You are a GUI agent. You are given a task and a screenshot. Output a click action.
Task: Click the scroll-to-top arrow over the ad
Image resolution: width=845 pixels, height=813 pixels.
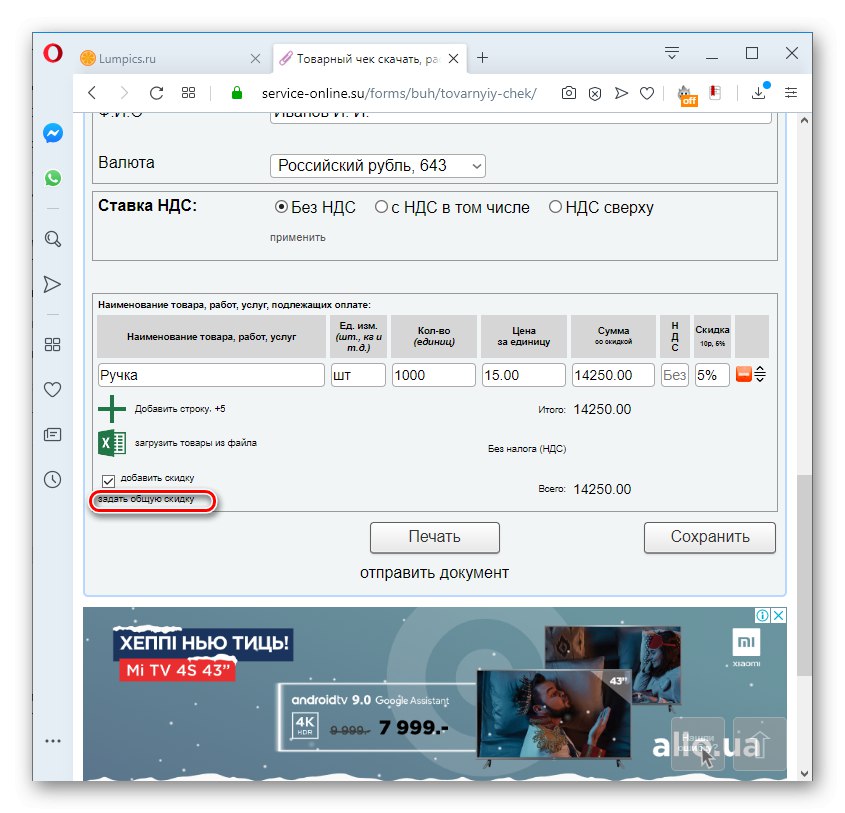[x=759, y=744]
